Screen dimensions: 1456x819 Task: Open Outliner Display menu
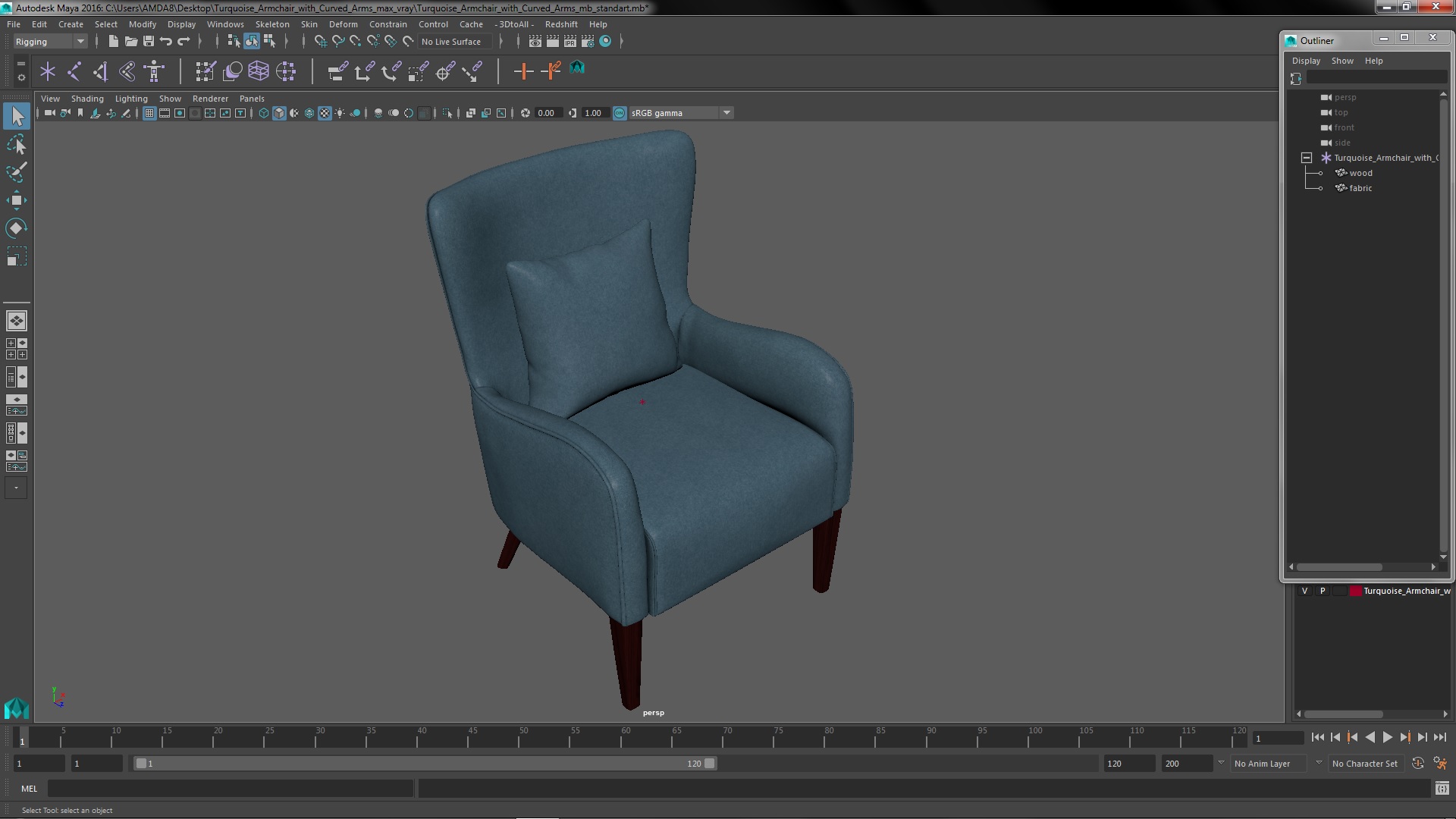[x=1306, y=61]
